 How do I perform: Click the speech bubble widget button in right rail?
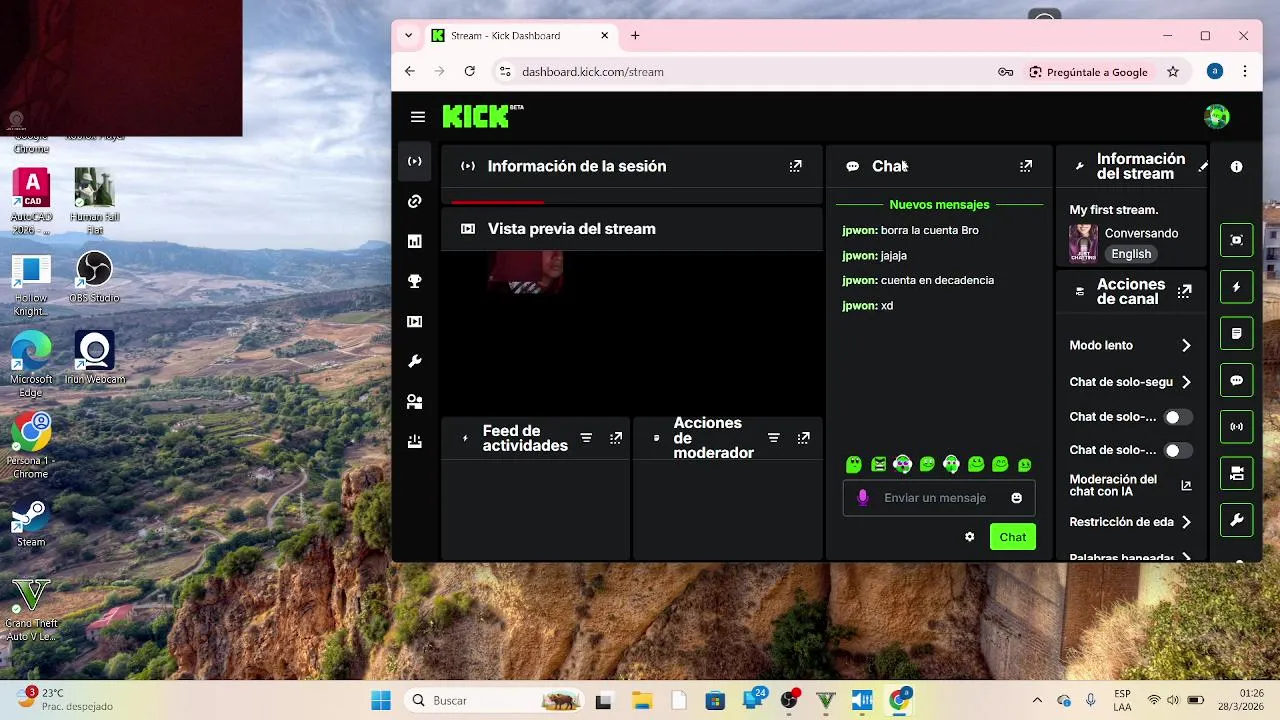click(1237, 381)
